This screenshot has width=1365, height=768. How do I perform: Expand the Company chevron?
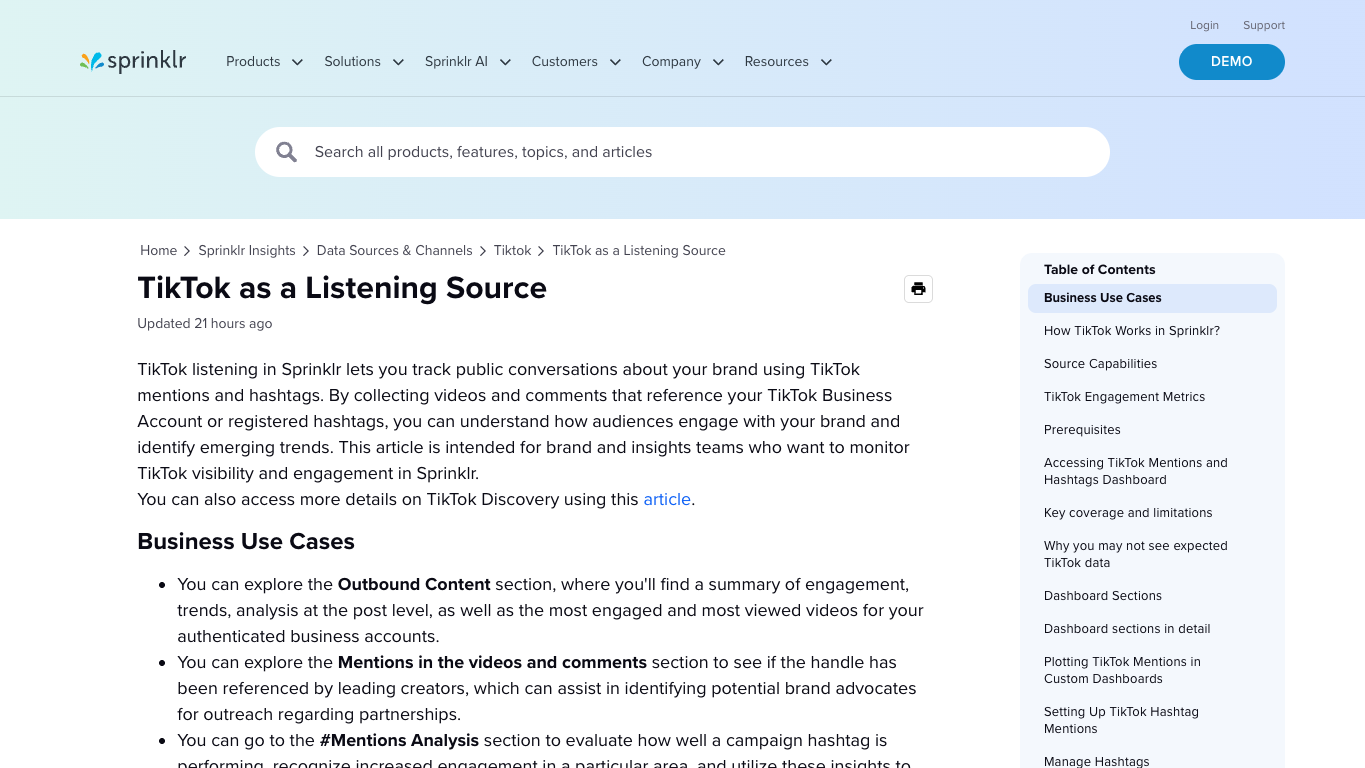(x=718, y=62)
